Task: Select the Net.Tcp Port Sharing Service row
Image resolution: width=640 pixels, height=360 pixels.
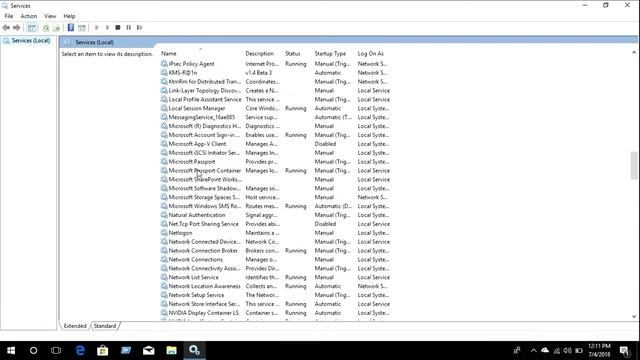Action: tap(276, 224)
